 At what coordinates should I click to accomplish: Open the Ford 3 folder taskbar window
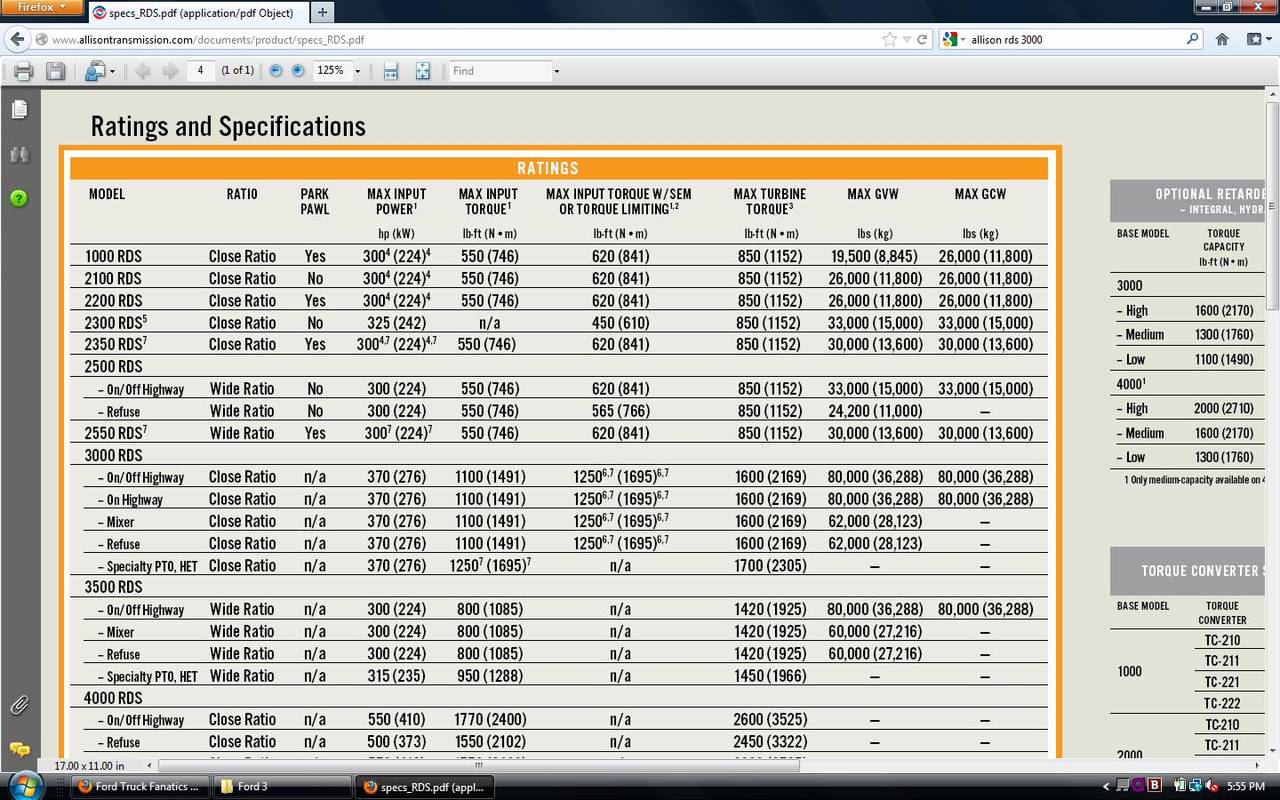pyautogui.click(x=282, y=787)
